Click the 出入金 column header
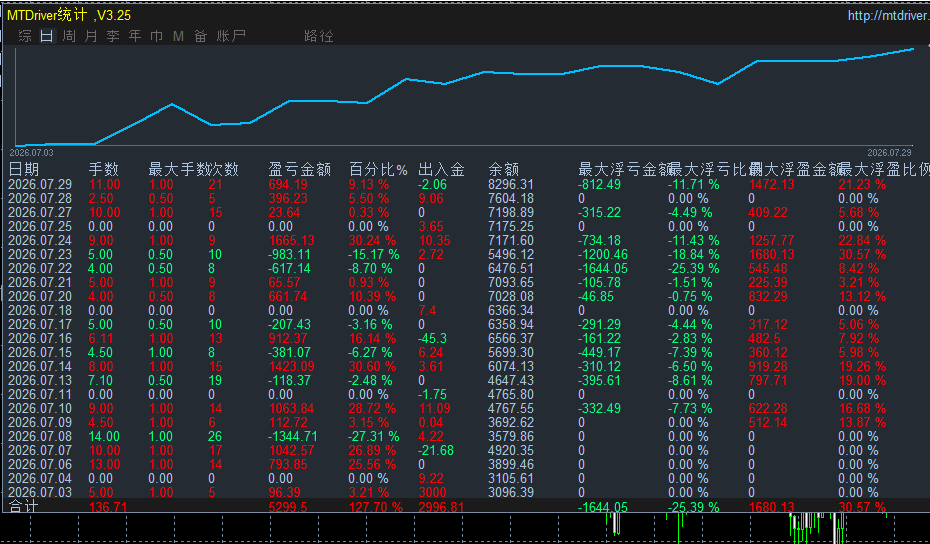 click(x=441, y=170)
